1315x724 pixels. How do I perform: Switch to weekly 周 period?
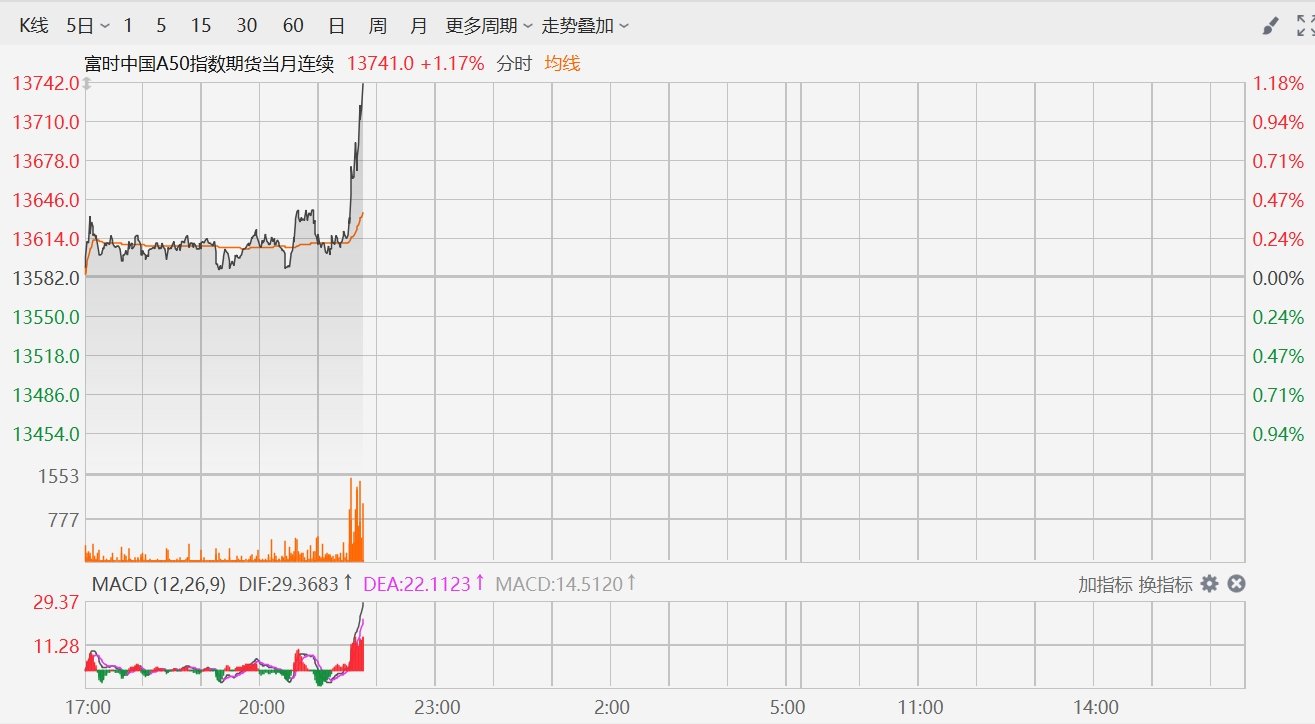[x=377, y=26]
